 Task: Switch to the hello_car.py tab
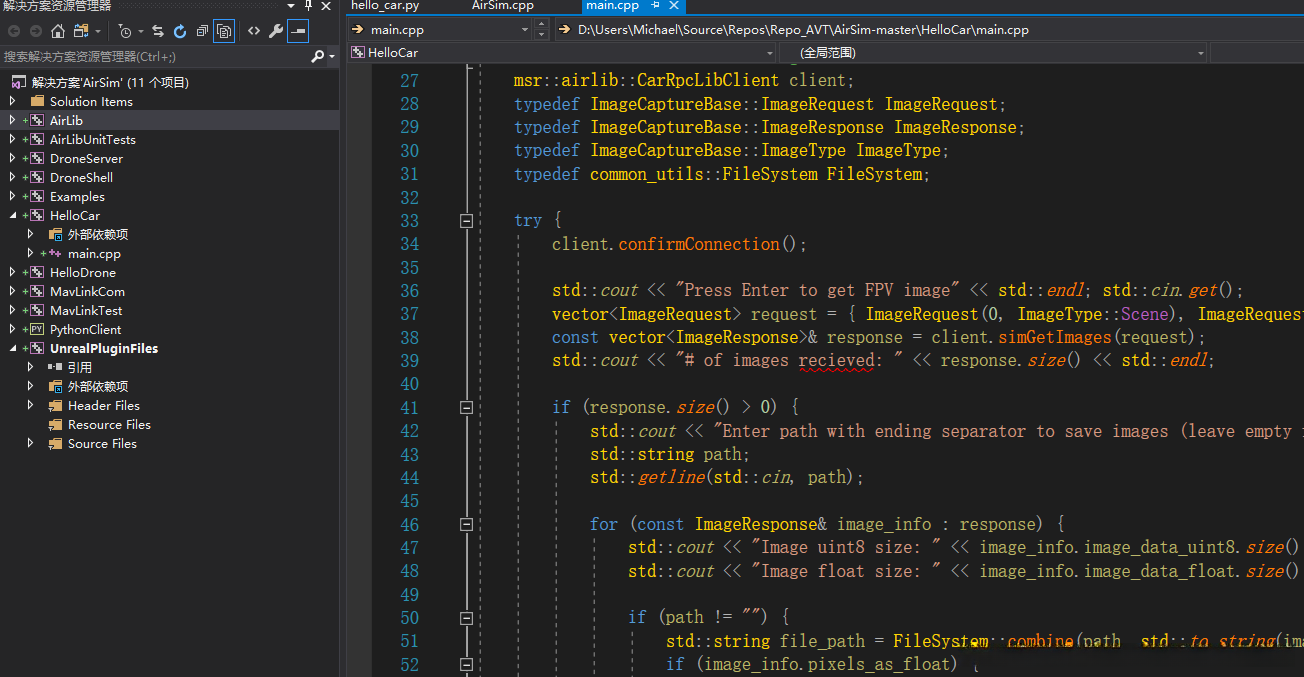(385, 6)
